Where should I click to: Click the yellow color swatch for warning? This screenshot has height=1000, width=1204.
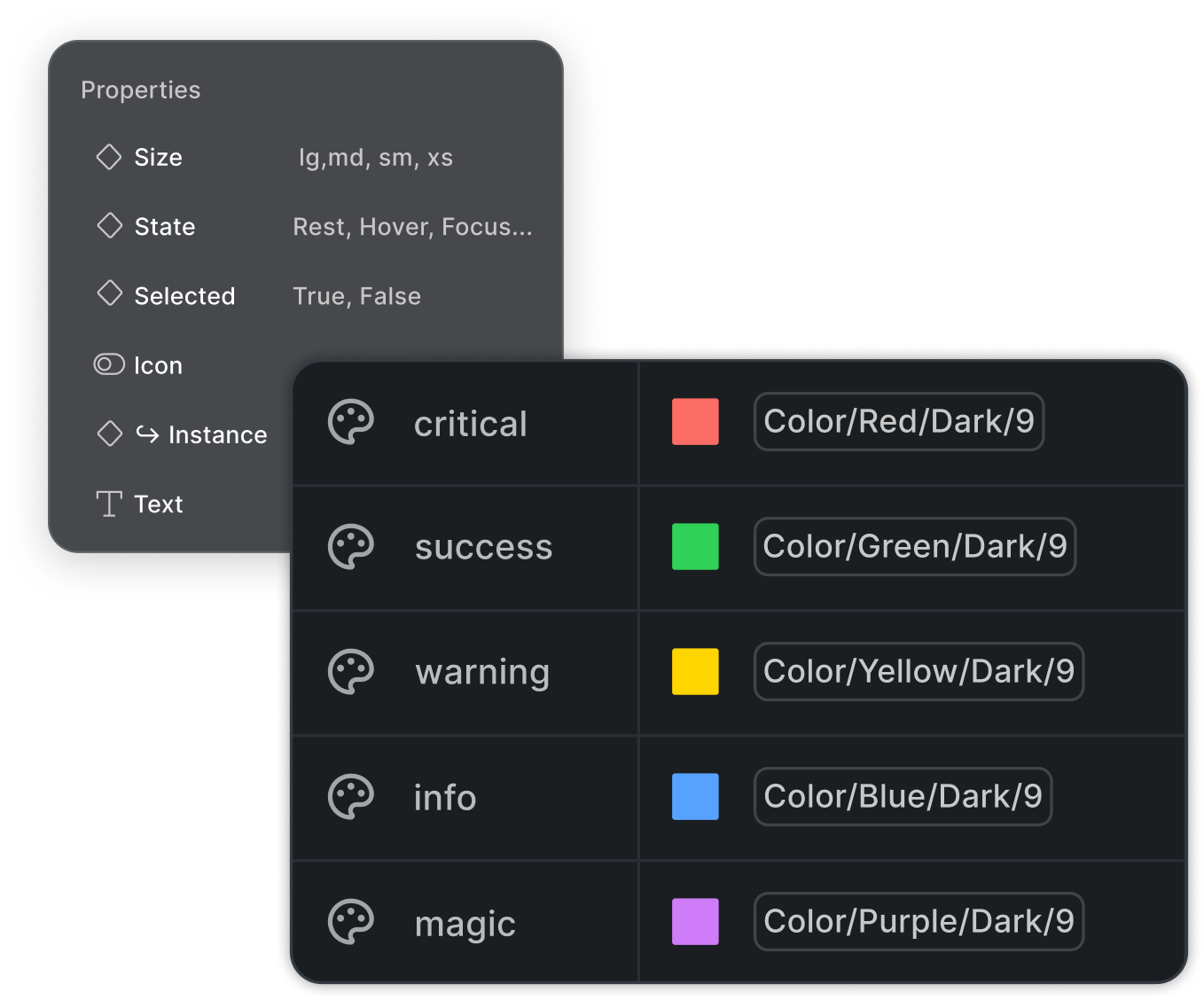[x=695, y=672]
